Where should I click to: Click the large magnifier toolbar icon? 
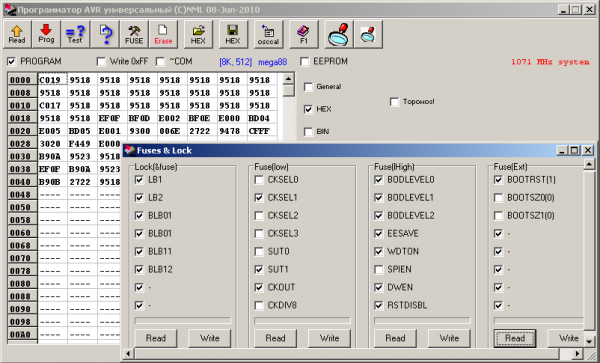click(x=339, y=34)
